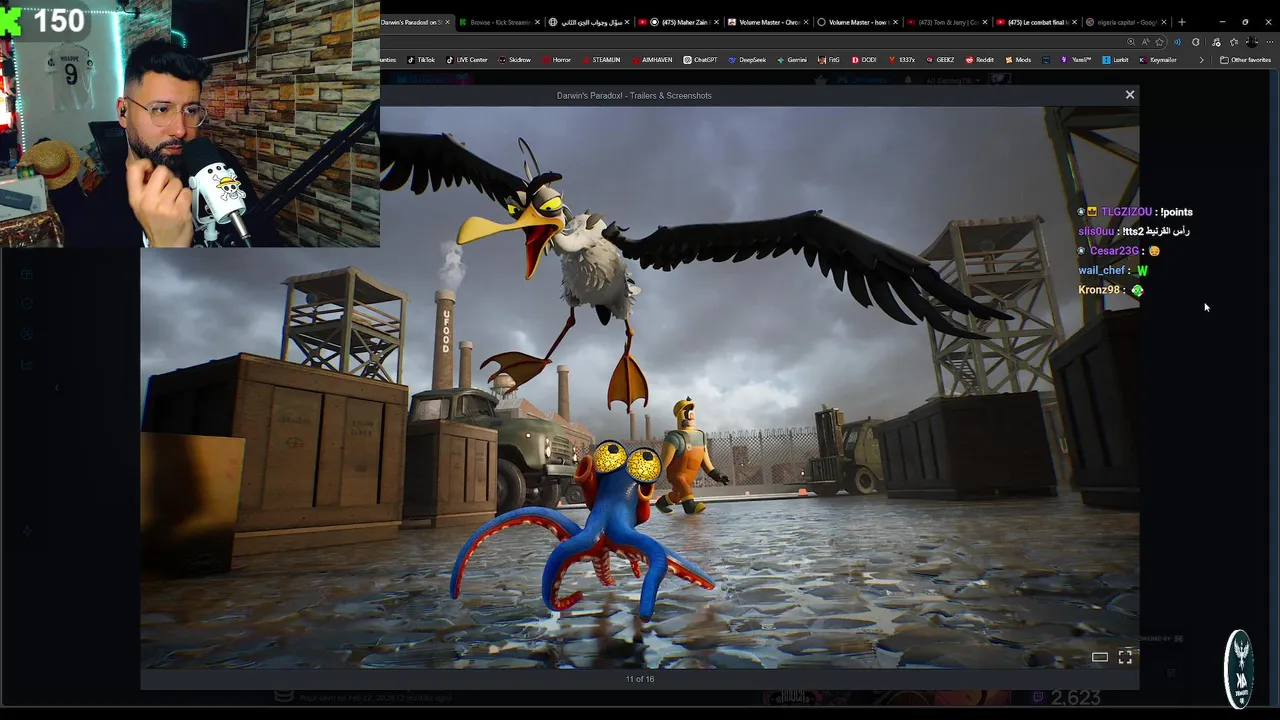Open the Horror bookmark

tap(557, 60)
